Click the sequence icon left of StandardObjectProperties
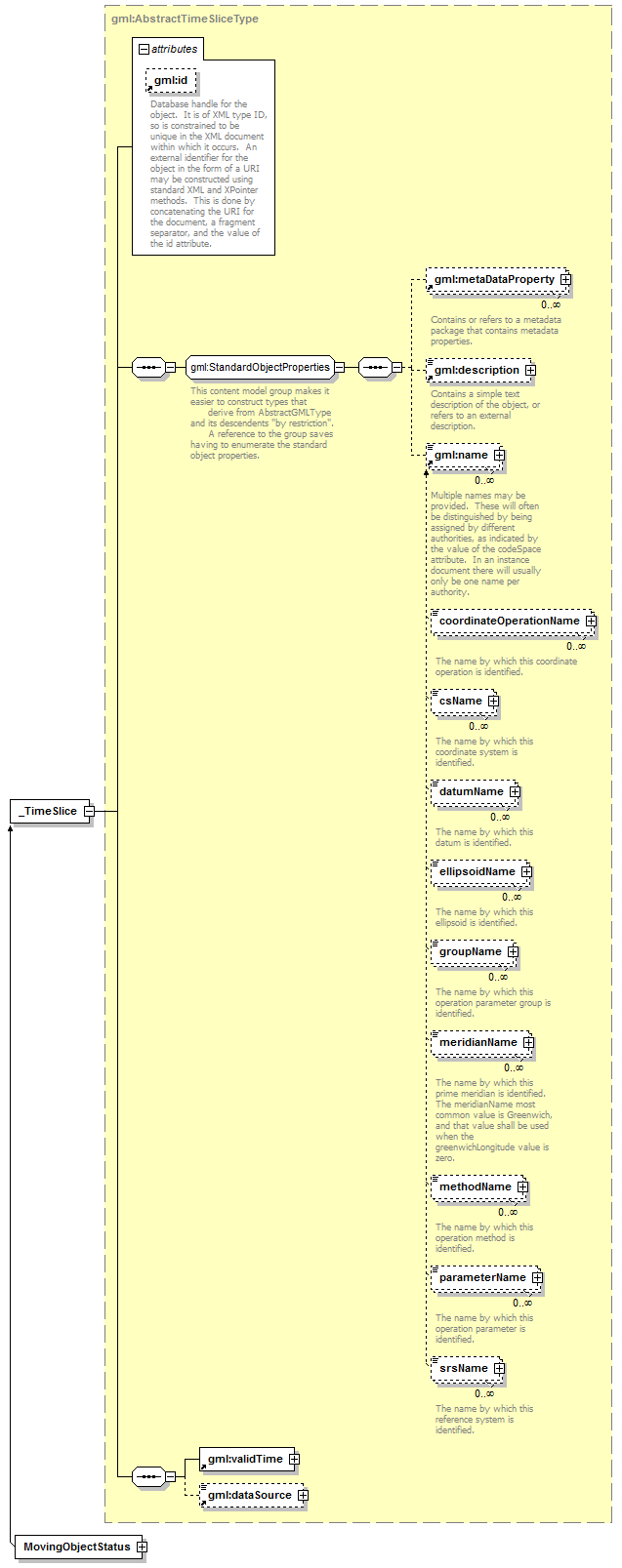 [x=147, y=368]
